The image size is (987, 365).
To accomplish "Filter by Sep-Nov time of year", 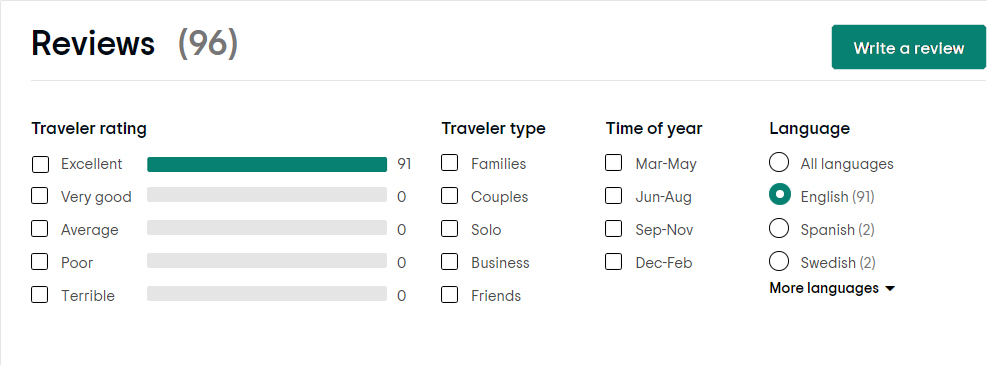I will pyautogui.click(x=614, y=228).
